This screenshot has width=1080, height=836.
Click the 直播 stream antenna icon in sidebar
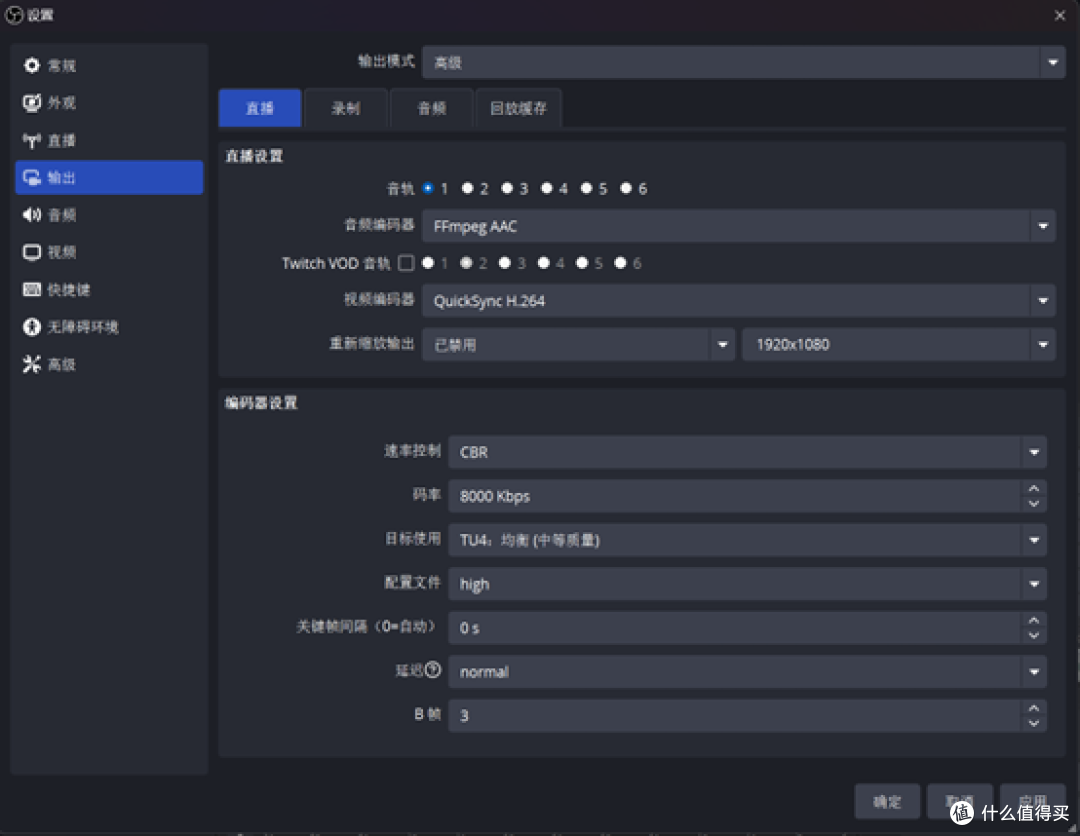click(x=32, y=140)
